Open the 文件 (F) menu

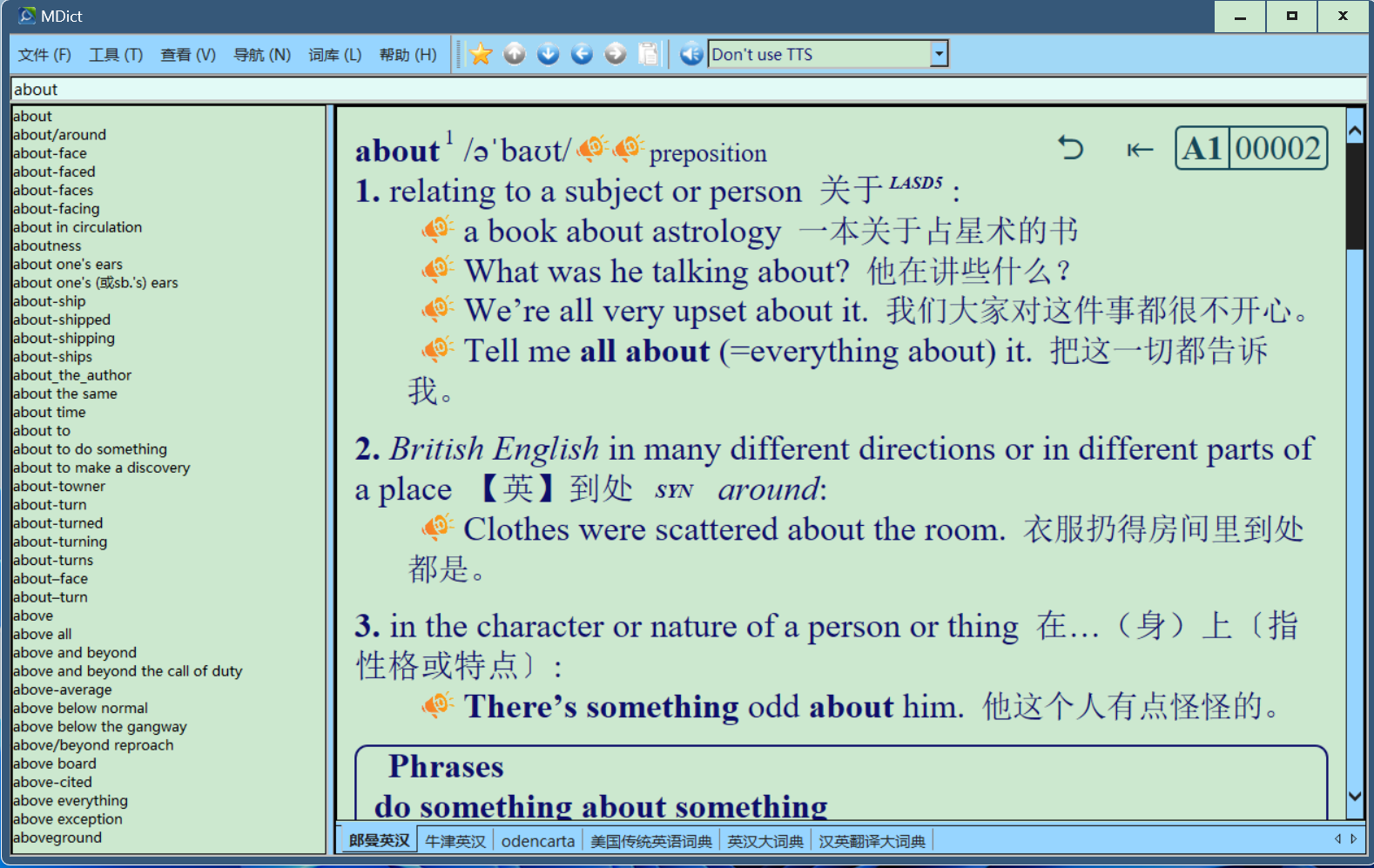click(44, 55)
